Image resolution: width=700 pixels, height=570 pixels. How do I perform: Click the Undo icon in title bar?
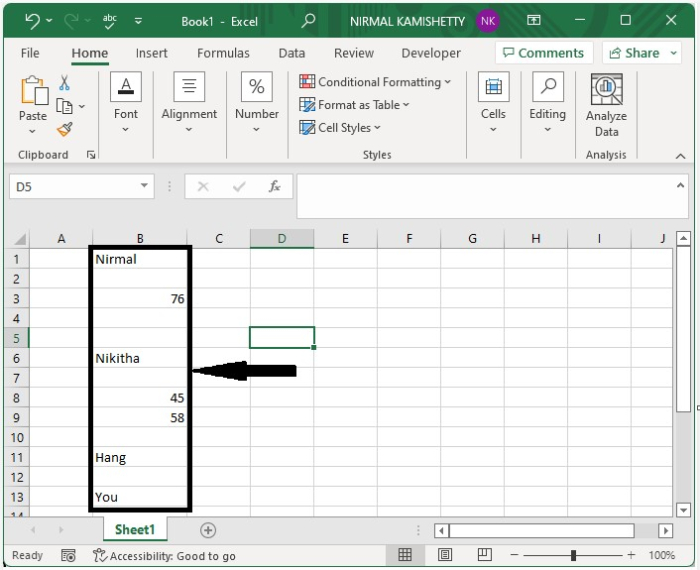(x=32, y=21)
